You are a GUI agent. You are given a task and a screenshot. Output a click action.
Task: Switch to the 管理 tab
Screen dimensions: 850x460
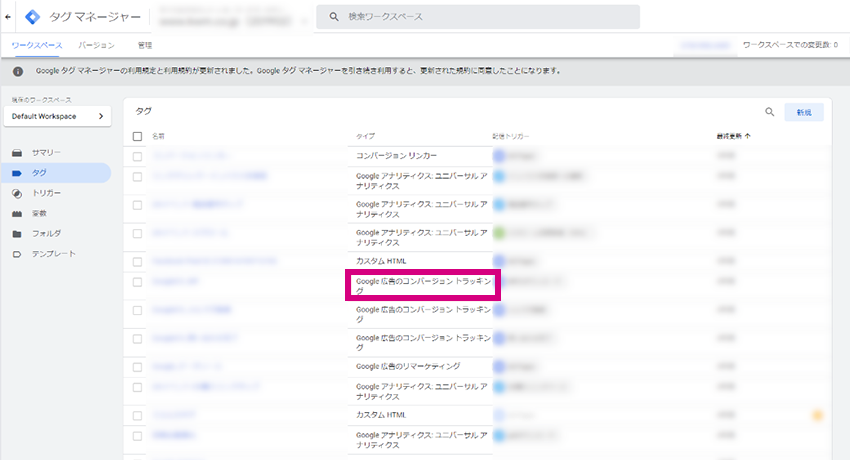[x=145, y=46]
